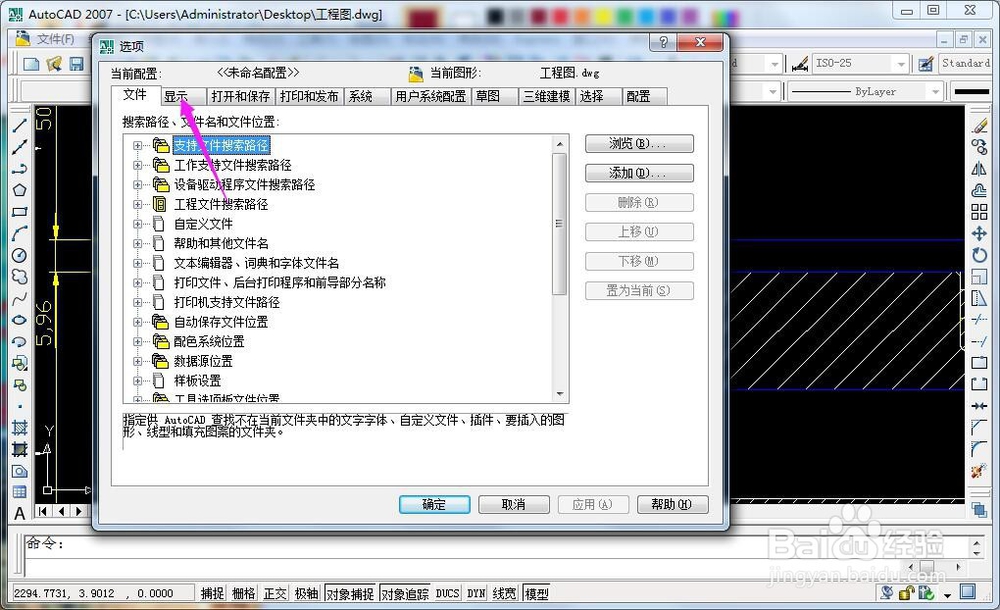Select the Rectangle tool

[x=20, y=212]
